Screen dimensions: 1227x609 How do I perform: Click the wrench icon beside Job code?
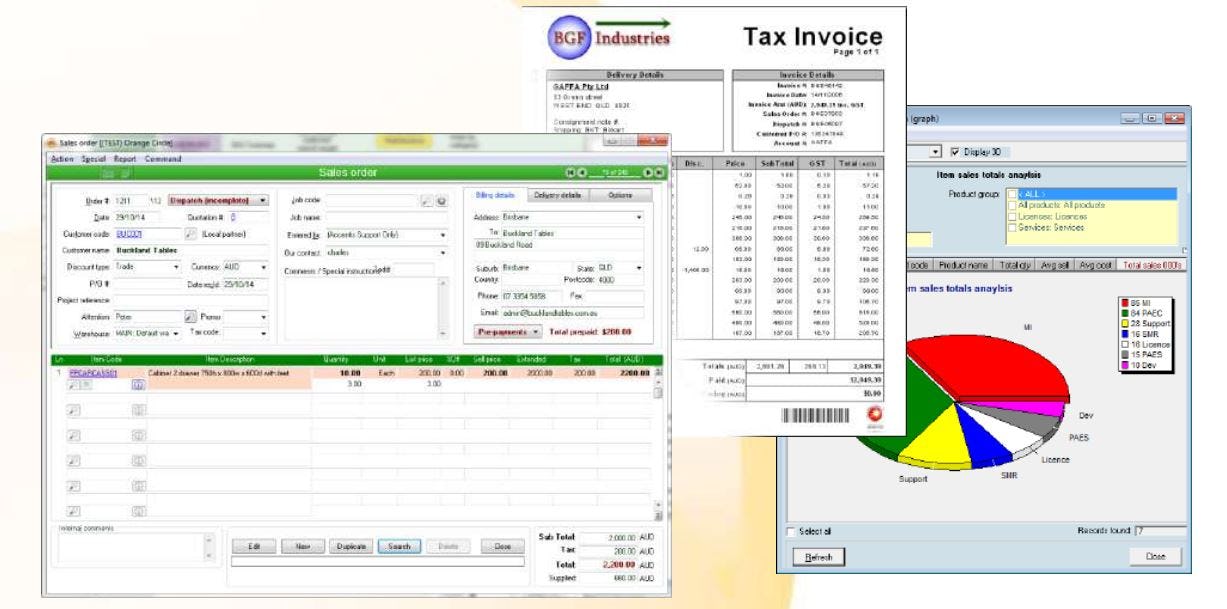coord(428,201)
